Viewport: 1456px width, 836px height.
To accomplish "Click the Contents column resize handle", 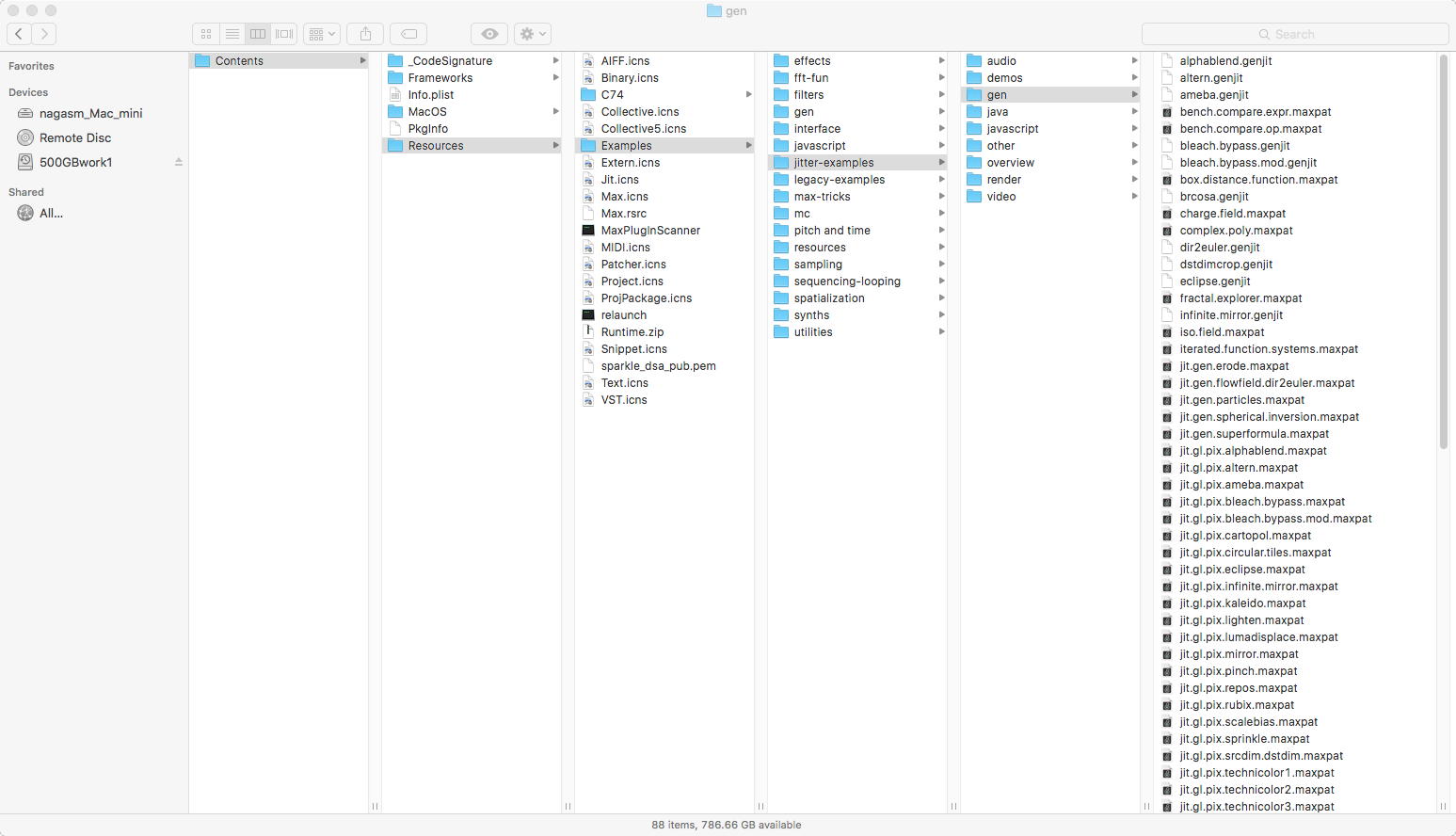I will pyautogui.click(x=375, y=806).
